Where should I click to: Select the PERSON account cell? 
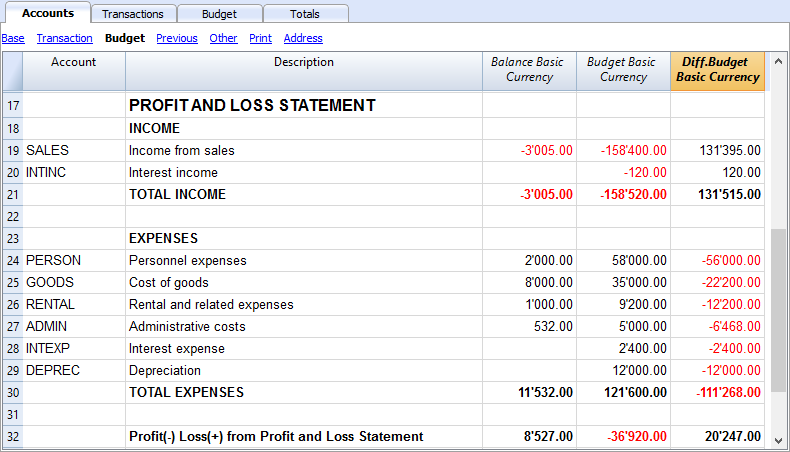point(74,261)
